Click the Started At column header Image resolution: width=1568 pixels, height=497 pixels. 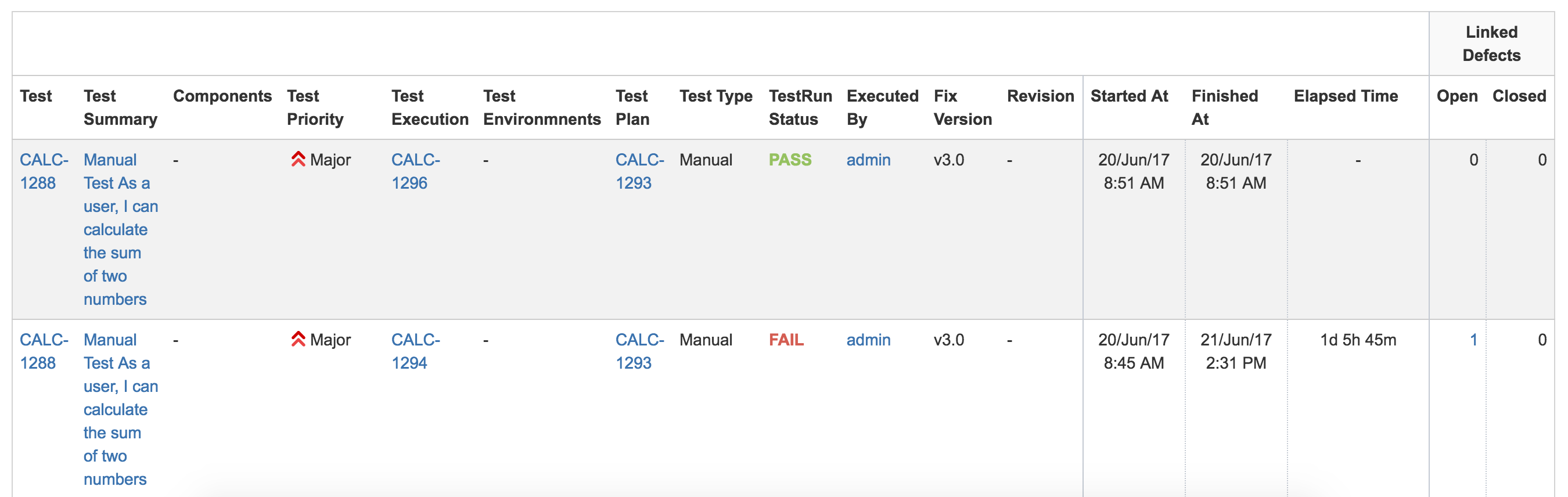pyautogui.click(x=1129, y=96)
